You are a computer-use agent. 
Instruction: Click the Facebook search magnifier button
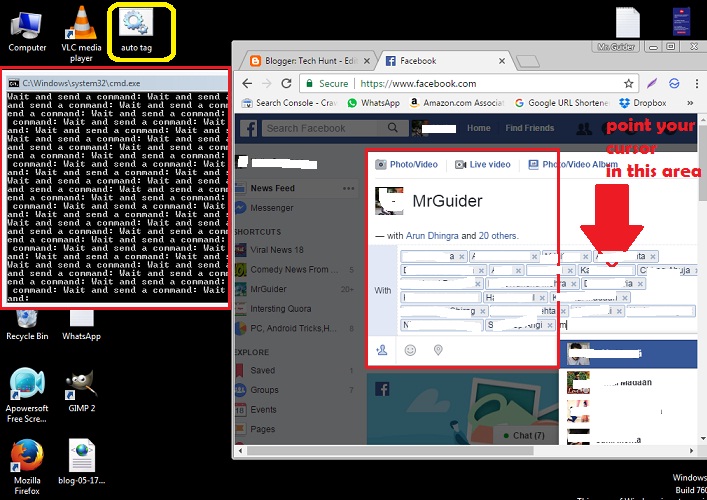click(x=392, y=128)
